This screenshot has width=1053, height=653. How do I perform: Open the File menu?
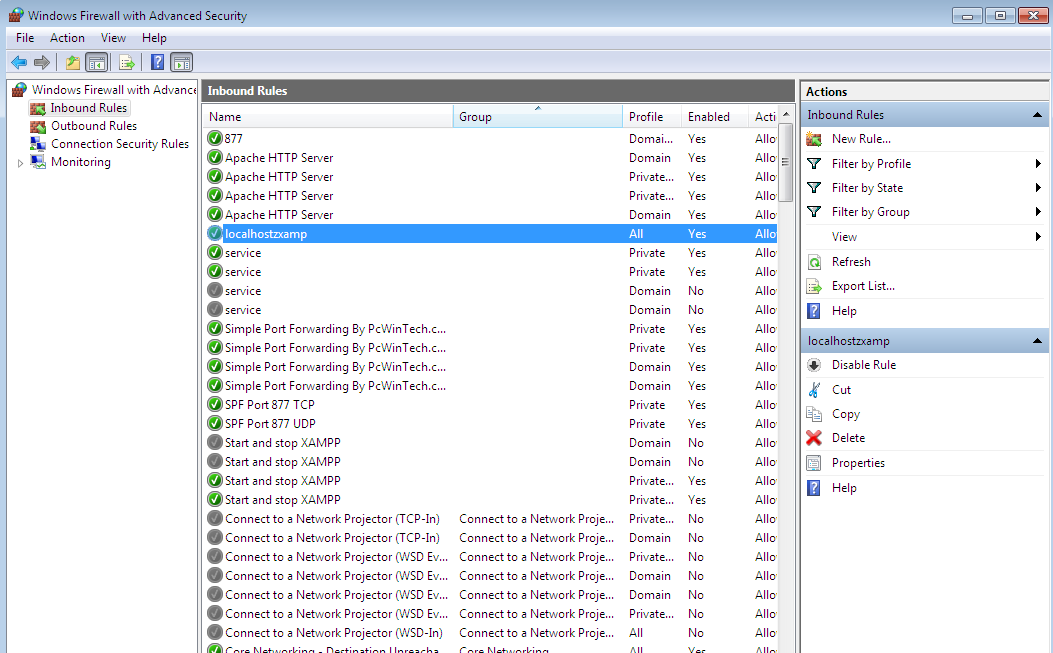pyautogui.click(x=25, y=38)
